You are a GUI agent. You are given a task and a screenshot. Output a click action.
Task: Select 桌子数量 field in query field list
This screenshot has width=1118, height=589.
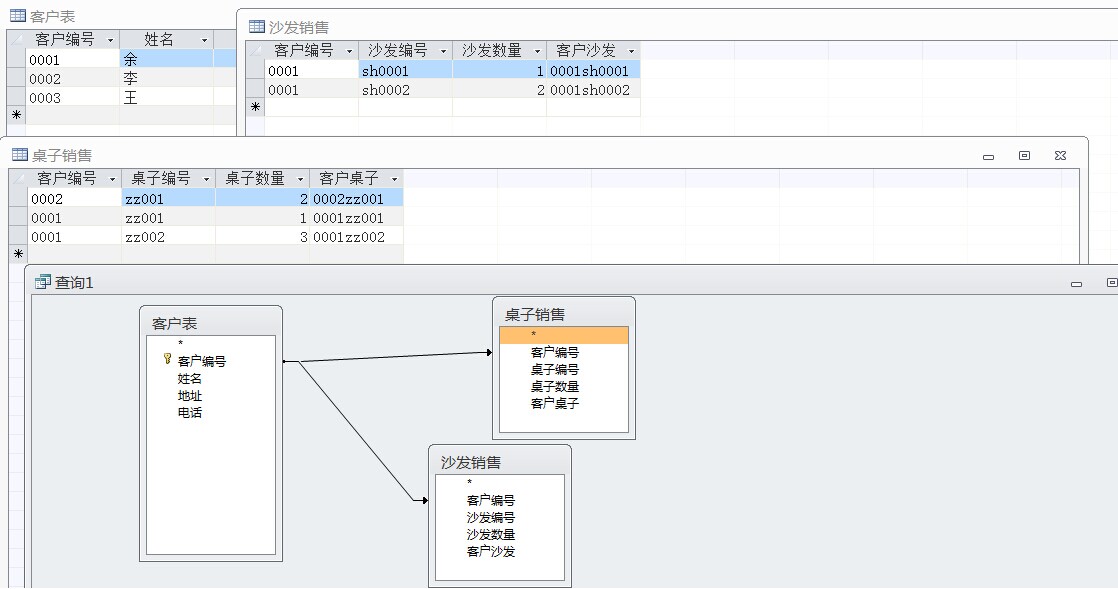(555, 386)
